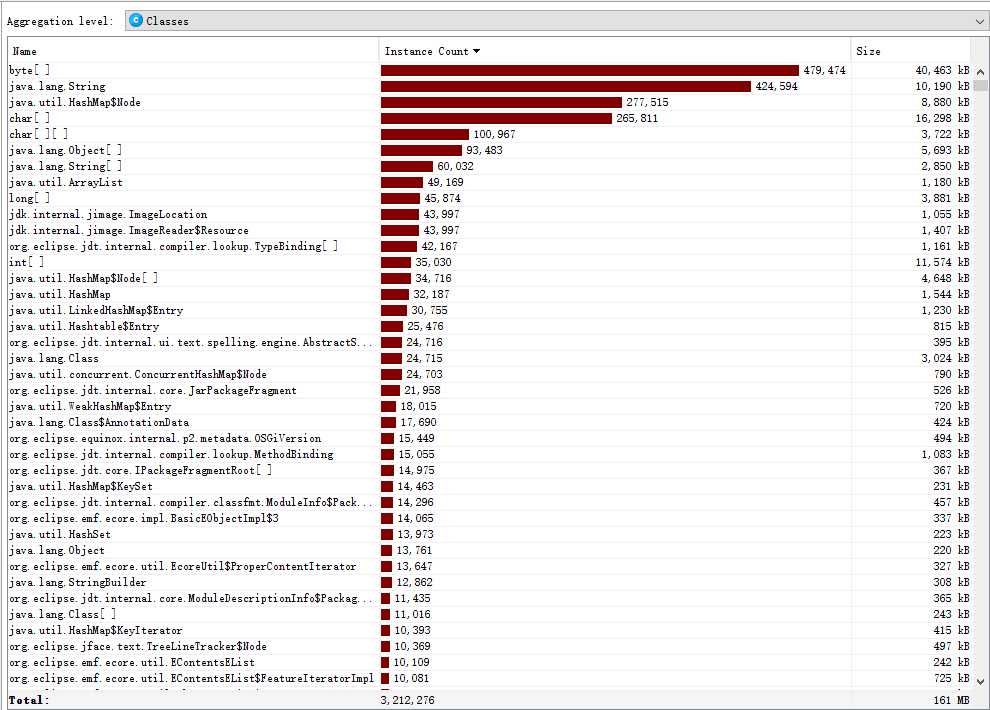Viewport: 990px width, 710px height.
Task: Select the java.lang.String[ ] row
Action: (x=489, y=166)
